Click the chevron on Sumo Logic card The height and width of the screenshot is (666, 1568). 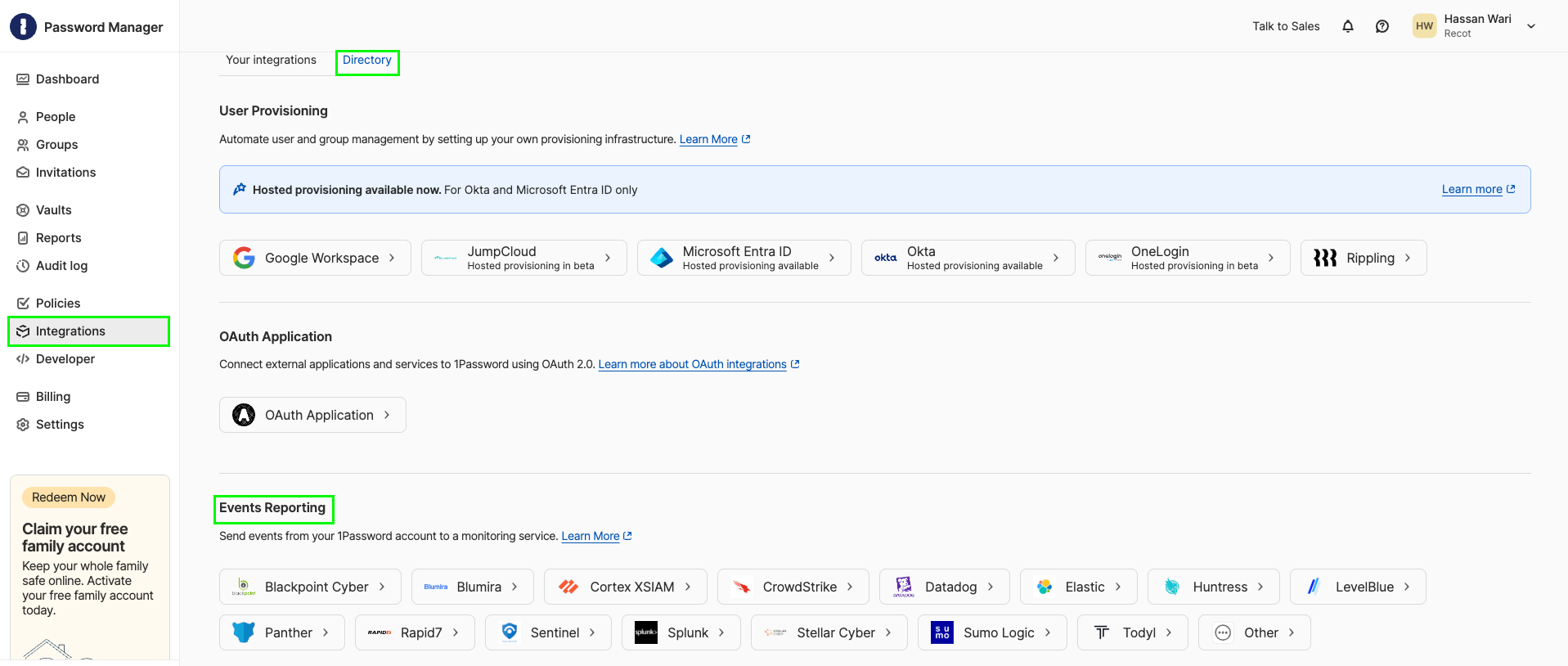(1048, 632)
